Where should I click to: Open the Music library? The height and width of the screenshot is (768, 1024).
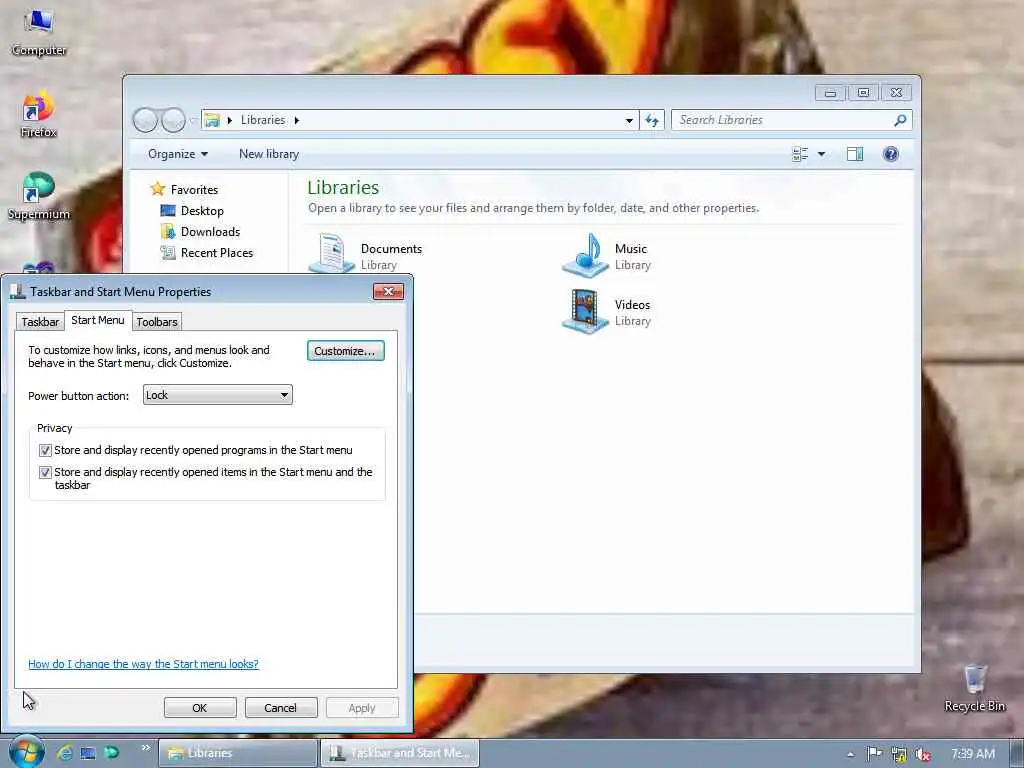[607, 255]
